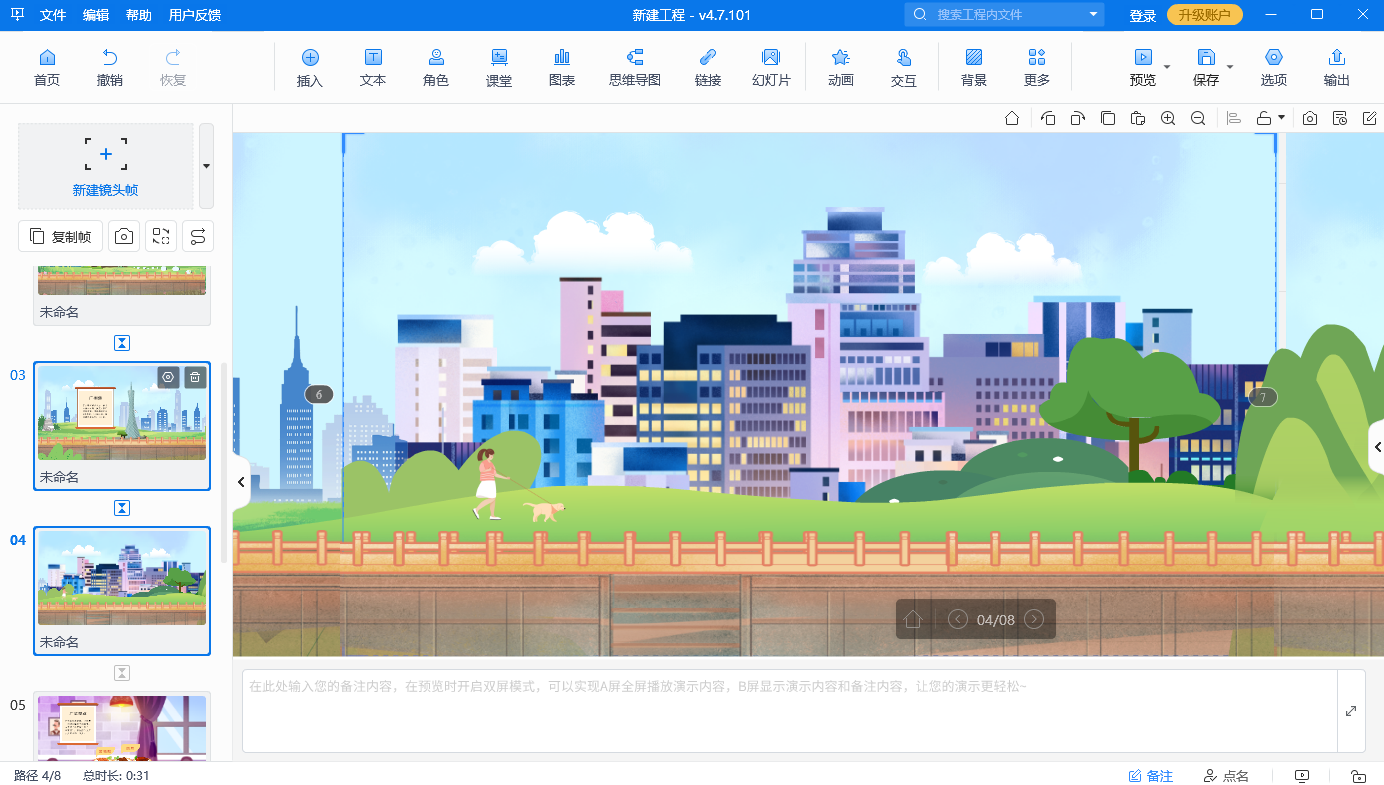Rotate canvas counterclockwise icon
The height and width of the screenshot is (785, 1384).
pyautogui.click(x=1048, y=118)
